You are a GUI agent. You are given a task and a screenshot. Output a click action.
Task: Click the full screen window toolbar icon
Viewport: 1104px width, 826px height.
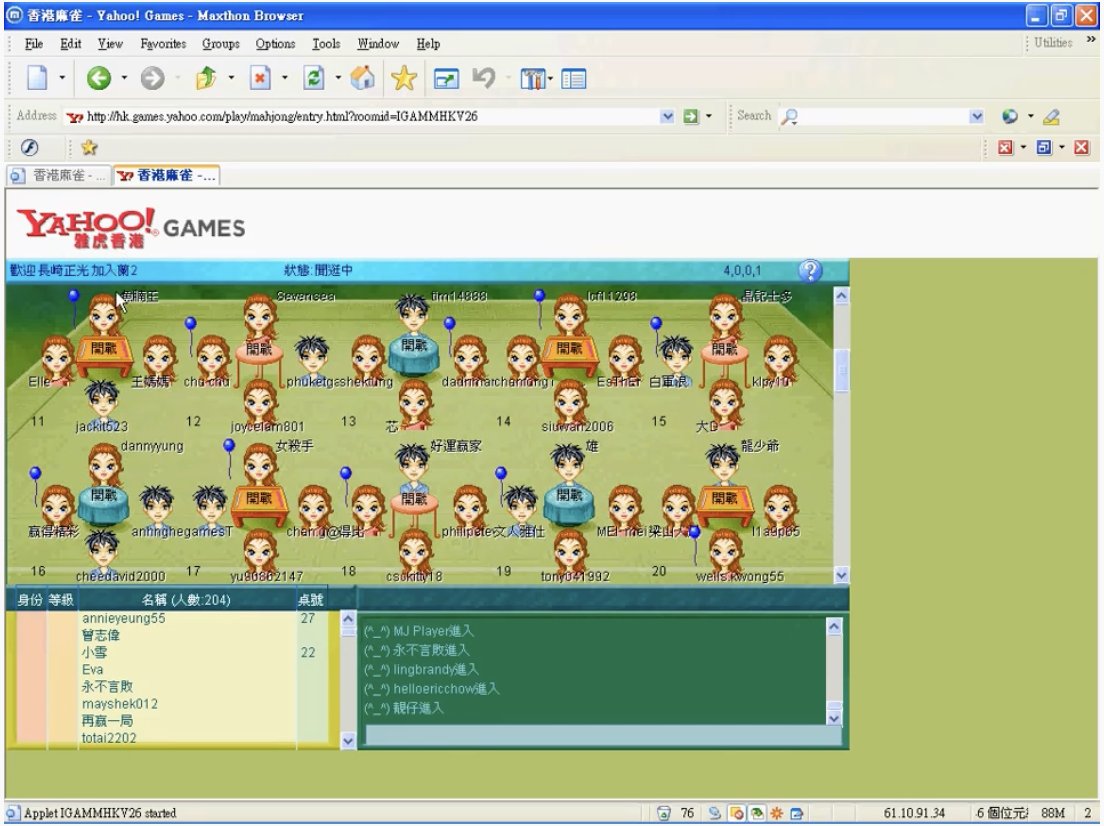pyautogui.click(x=446, y=79)
